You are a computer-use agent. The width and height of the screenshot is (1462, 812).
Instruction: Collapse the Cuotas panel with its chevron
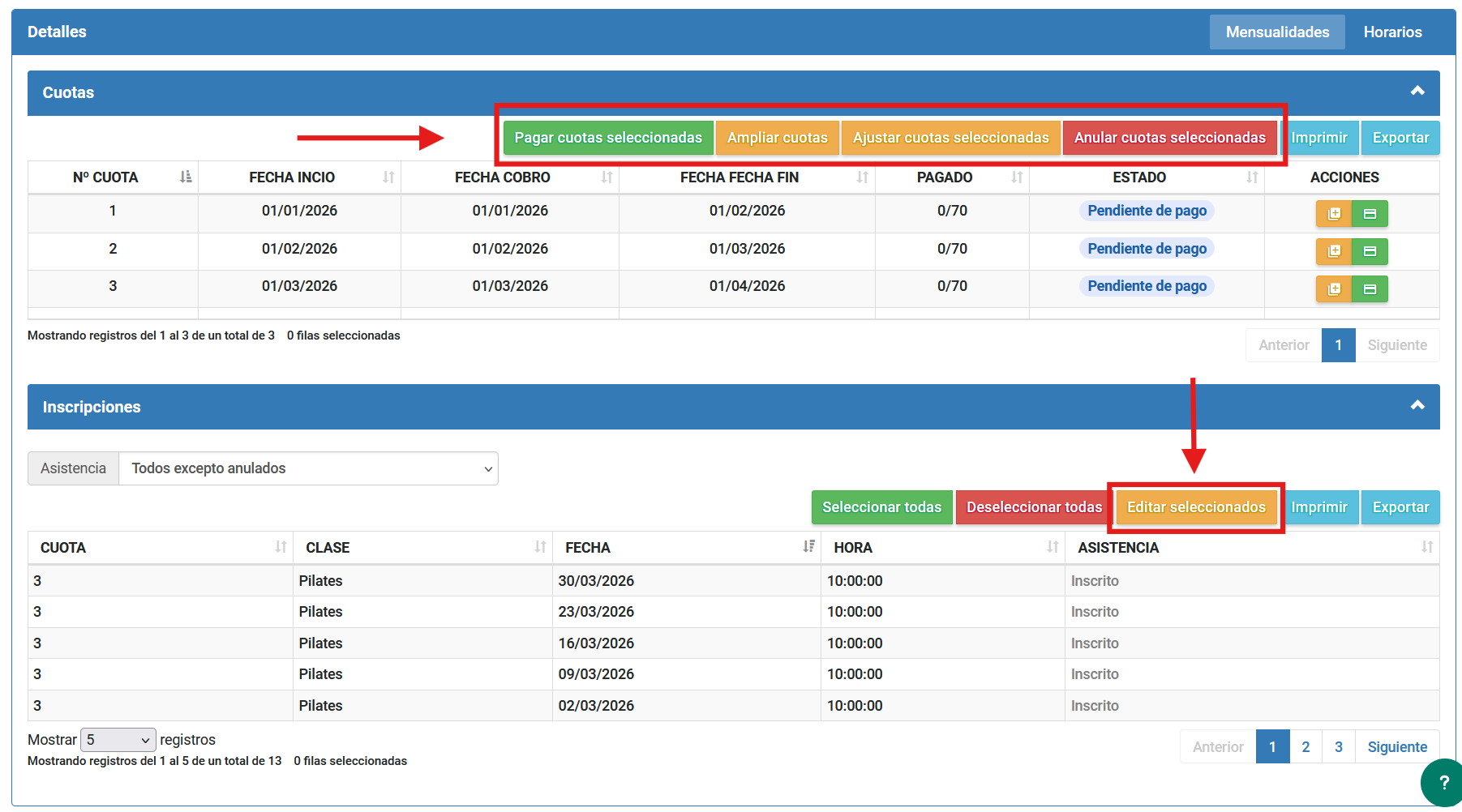pyautogui.click(x=1417, y=92)
